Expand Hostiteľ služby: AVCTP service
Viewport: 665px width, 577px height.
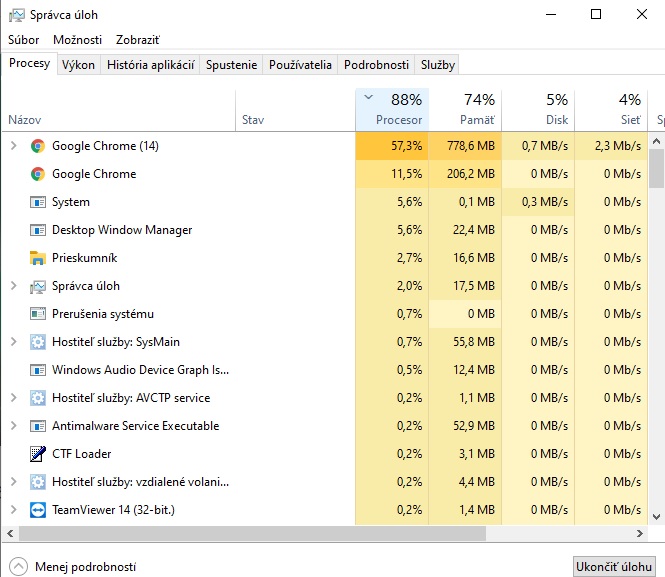[x=14, y=398]
